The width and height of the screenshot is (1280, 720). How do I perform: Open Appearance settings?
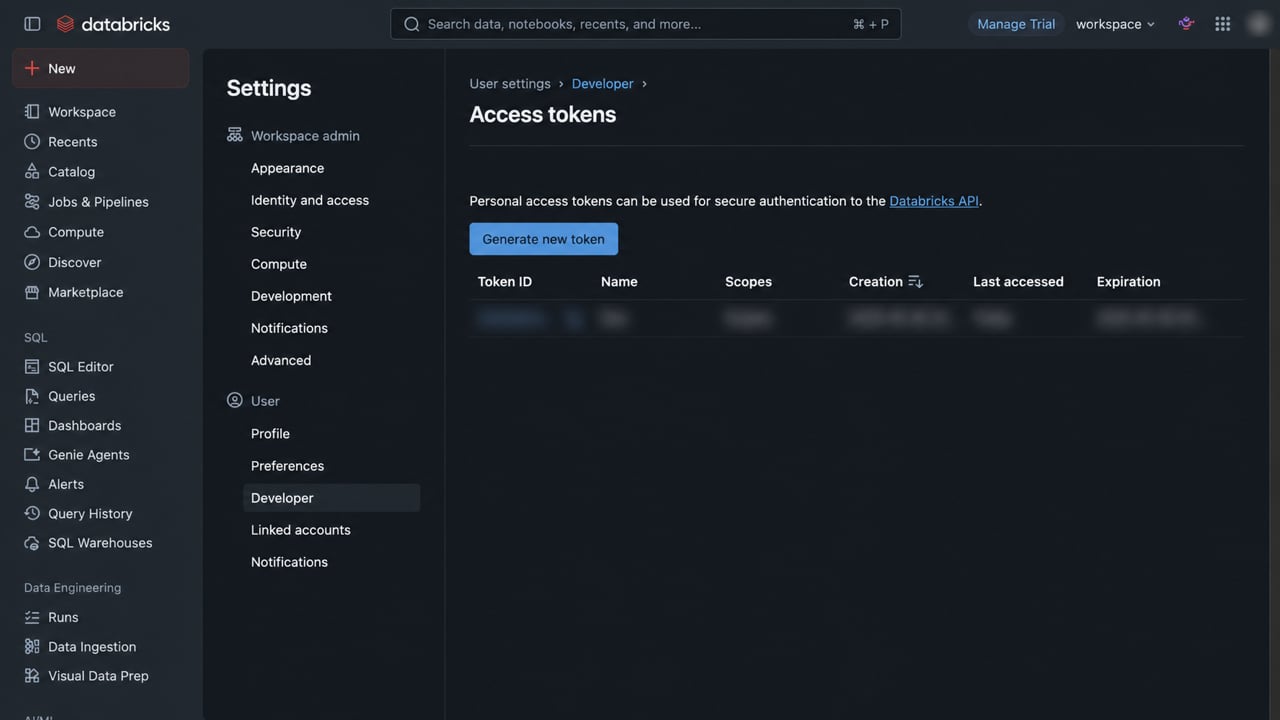(287, 168)
